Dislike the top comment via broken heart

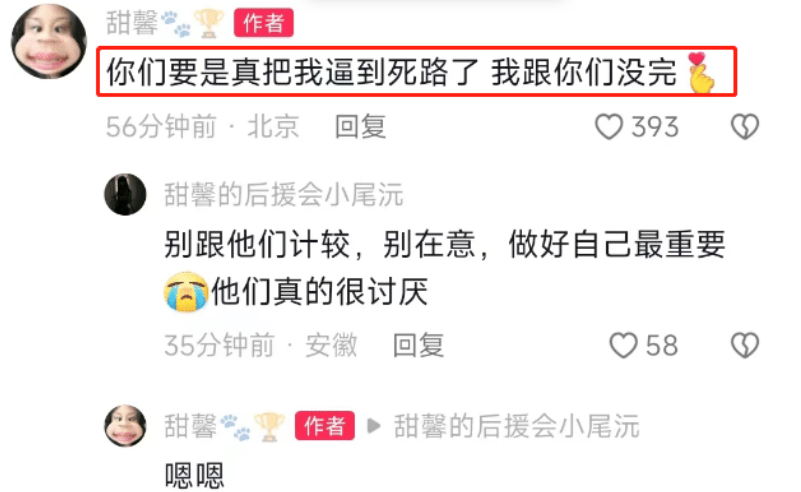745,127
